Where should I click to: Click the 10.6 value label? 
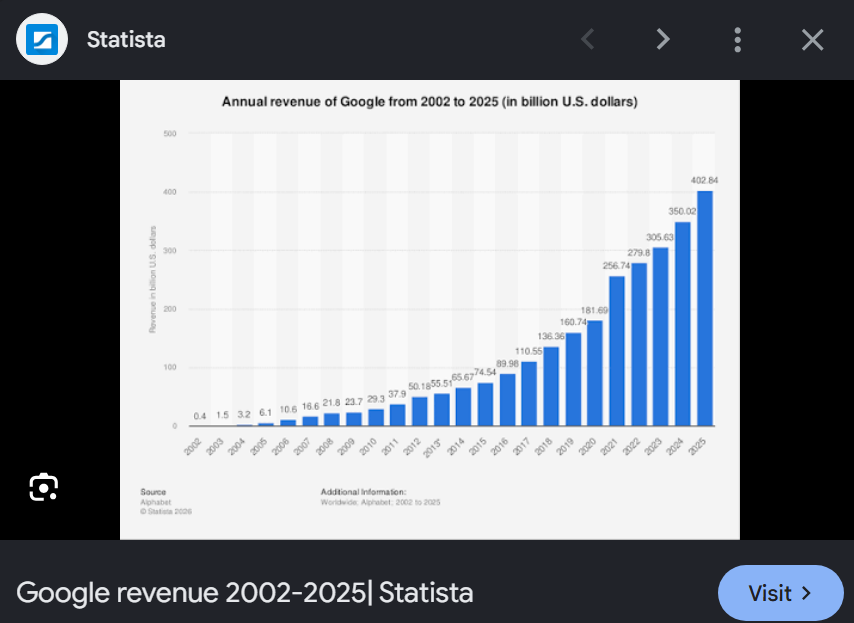[288, 410]
